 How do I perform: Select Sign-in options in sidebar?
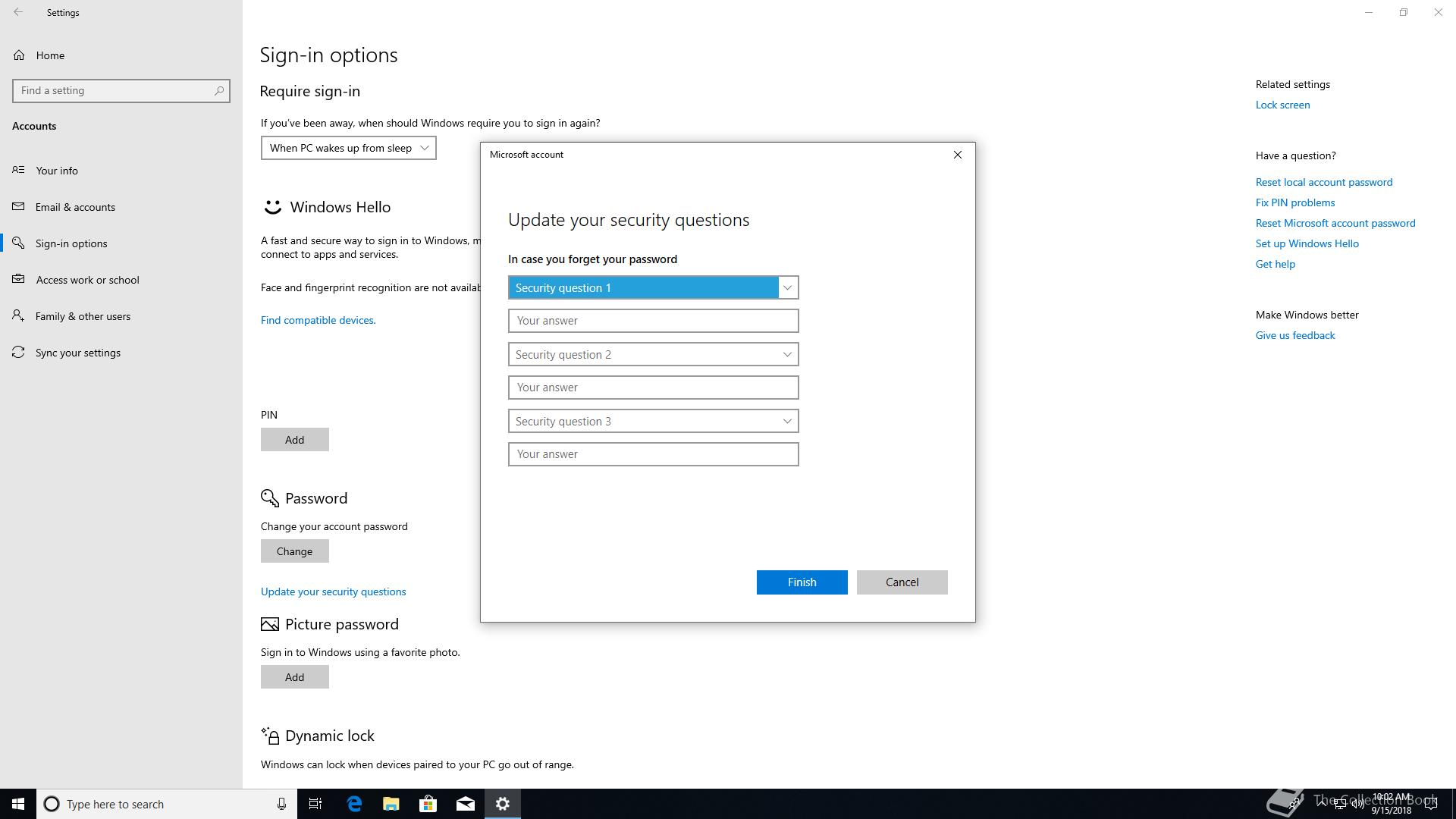pyautogui.click(x=121, y=243)
